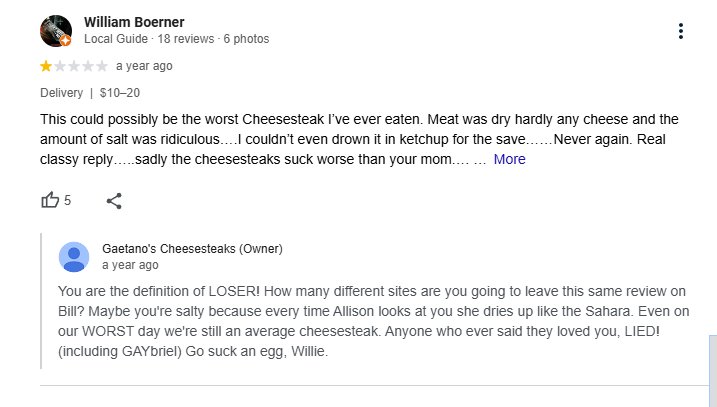Click the owner's blue default avatar icon
The width and height of the screenshot is (717, 407).
(x=74, y=257)
